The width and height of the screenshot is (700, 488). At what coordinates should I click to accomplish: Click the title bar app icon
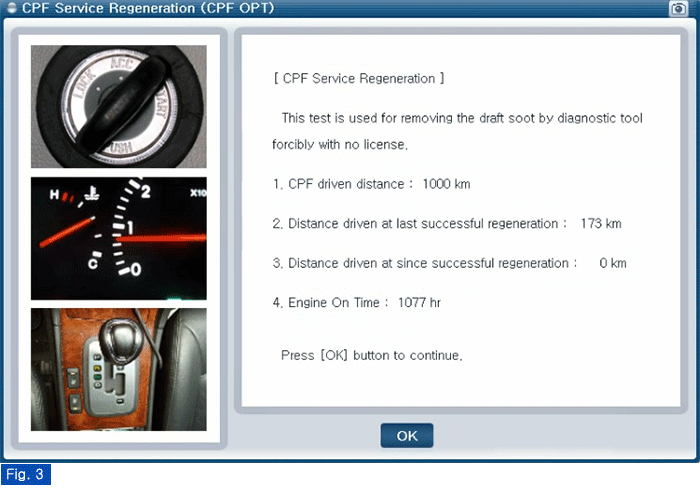12,8
